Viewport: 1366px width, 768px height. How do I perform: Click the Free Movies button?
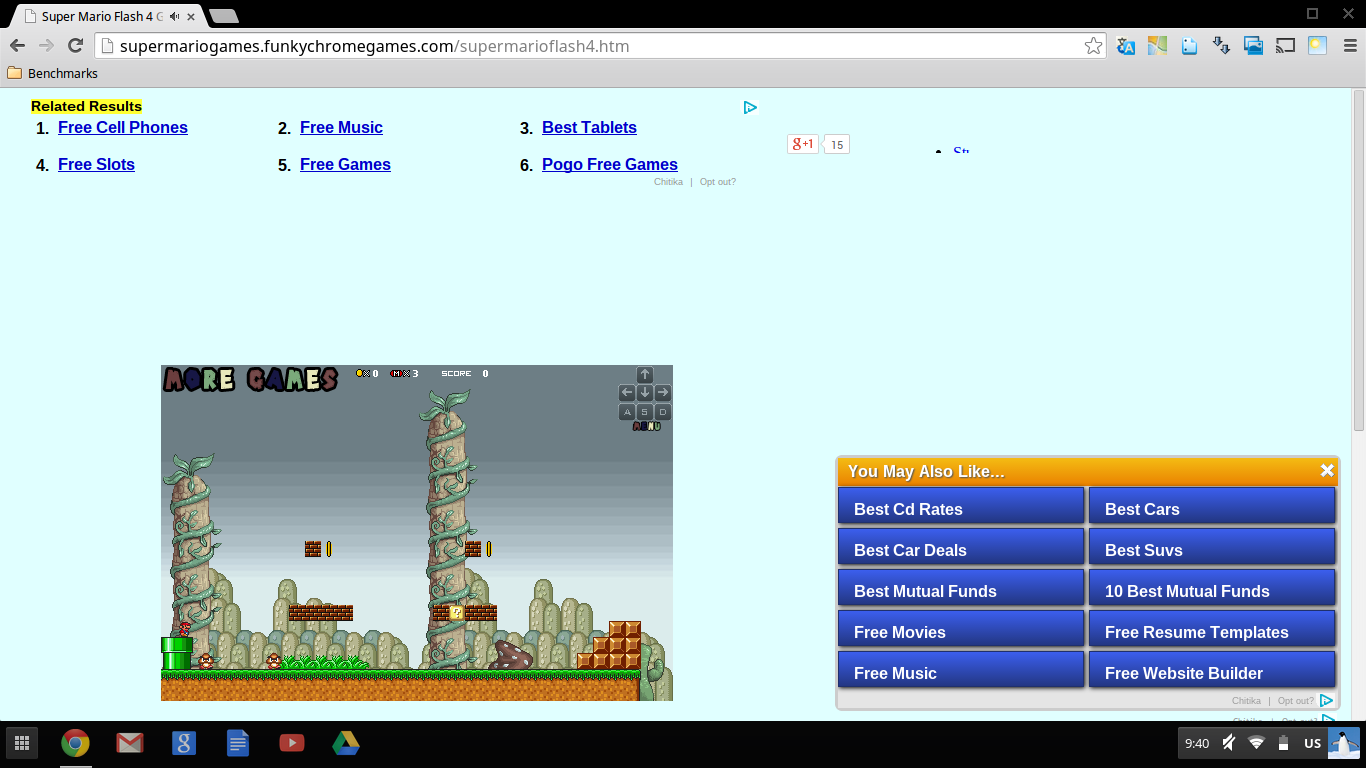961,629
